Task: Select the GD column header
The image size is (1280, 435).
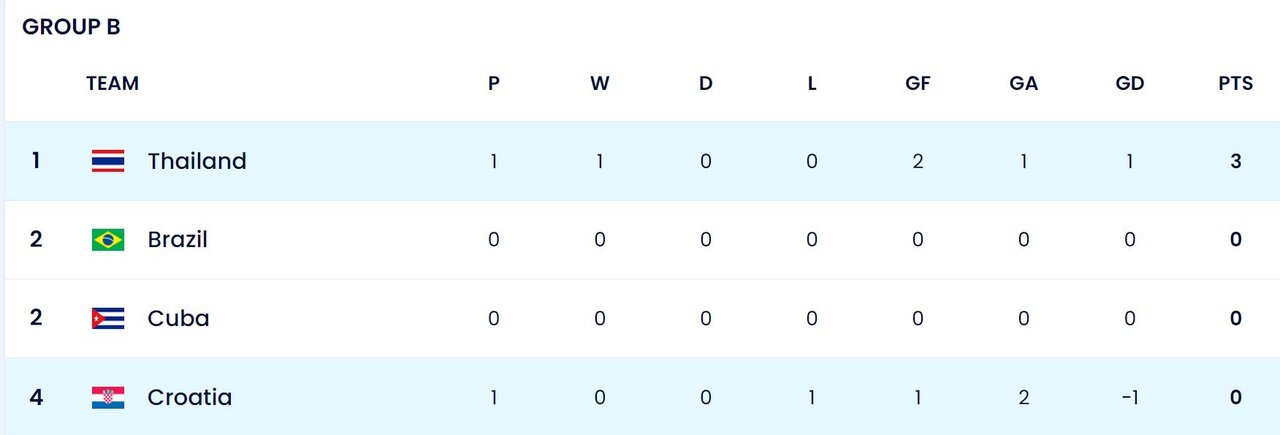Action: point(1130,84)
